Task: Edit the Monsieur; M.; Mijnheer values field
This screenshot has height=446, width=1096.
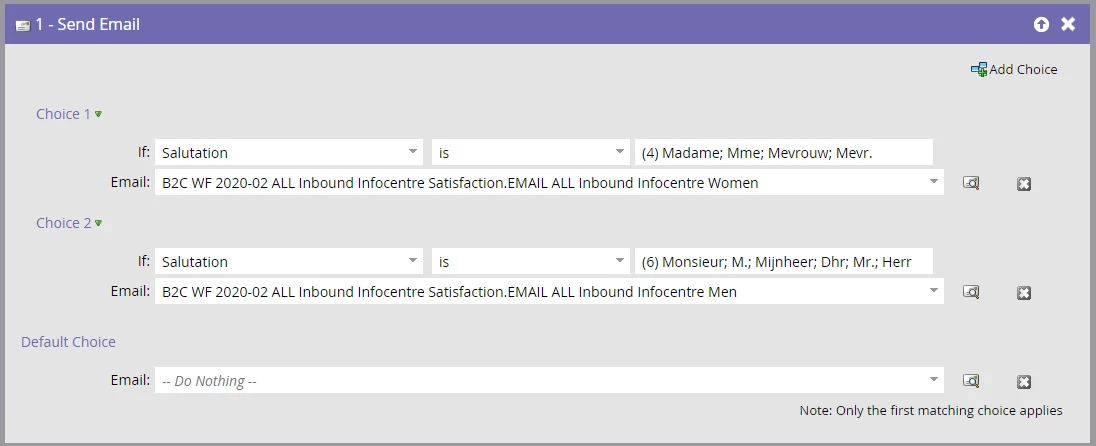Action: tap(784, 261)
